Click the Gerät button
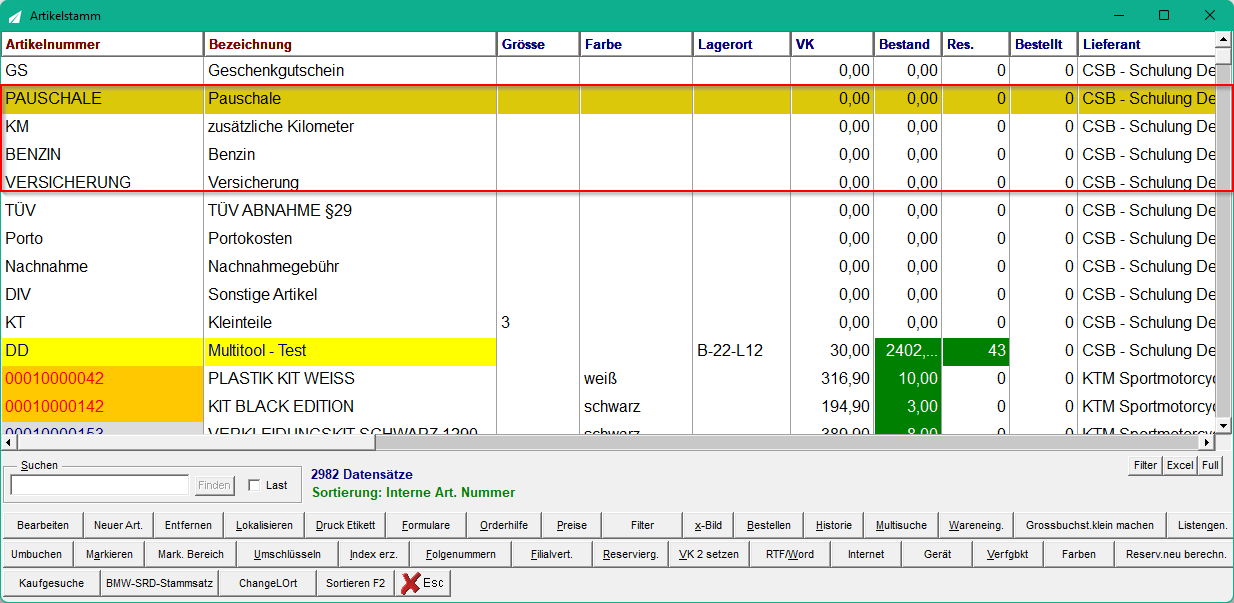1234x603 pixels. [x=937, y=554]
